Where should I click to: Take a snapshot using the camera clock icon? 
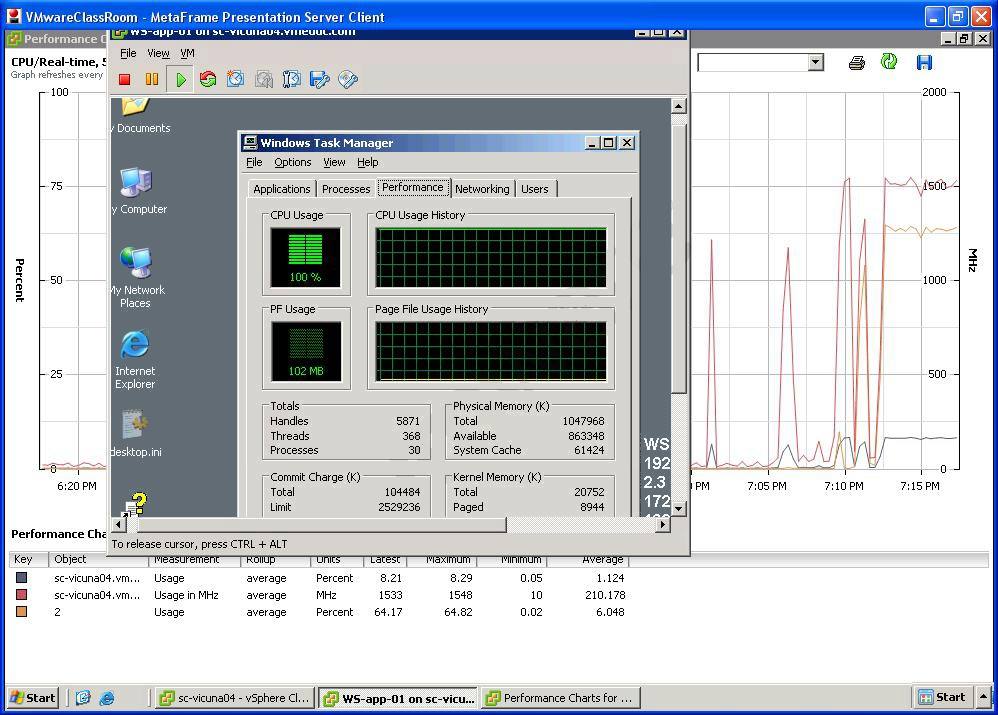[x=235, y=80]
